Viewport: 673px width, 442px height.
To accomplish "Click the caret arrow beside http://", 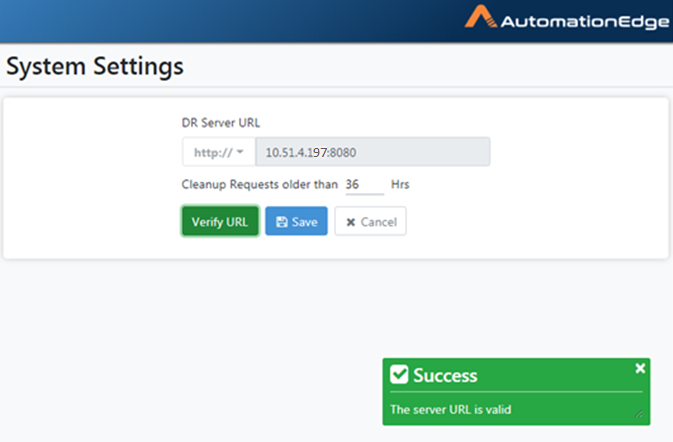I will coord(240,152).
